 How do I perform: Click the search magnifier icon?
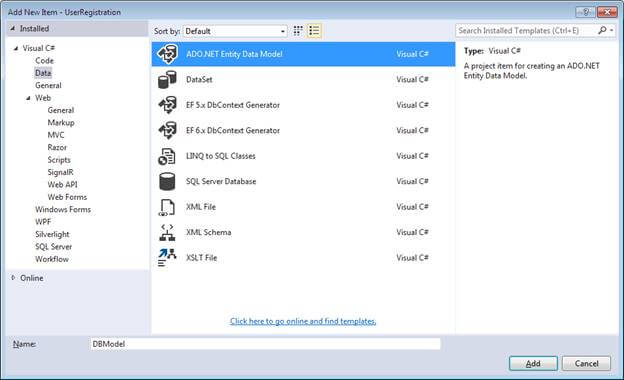[x=602, y=30]
